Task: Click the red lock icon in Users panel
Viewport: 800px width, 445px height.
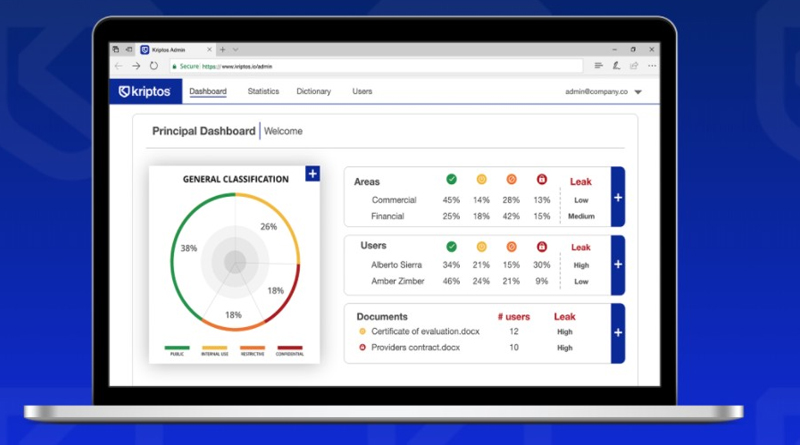Action: click(x=542, y=247)
